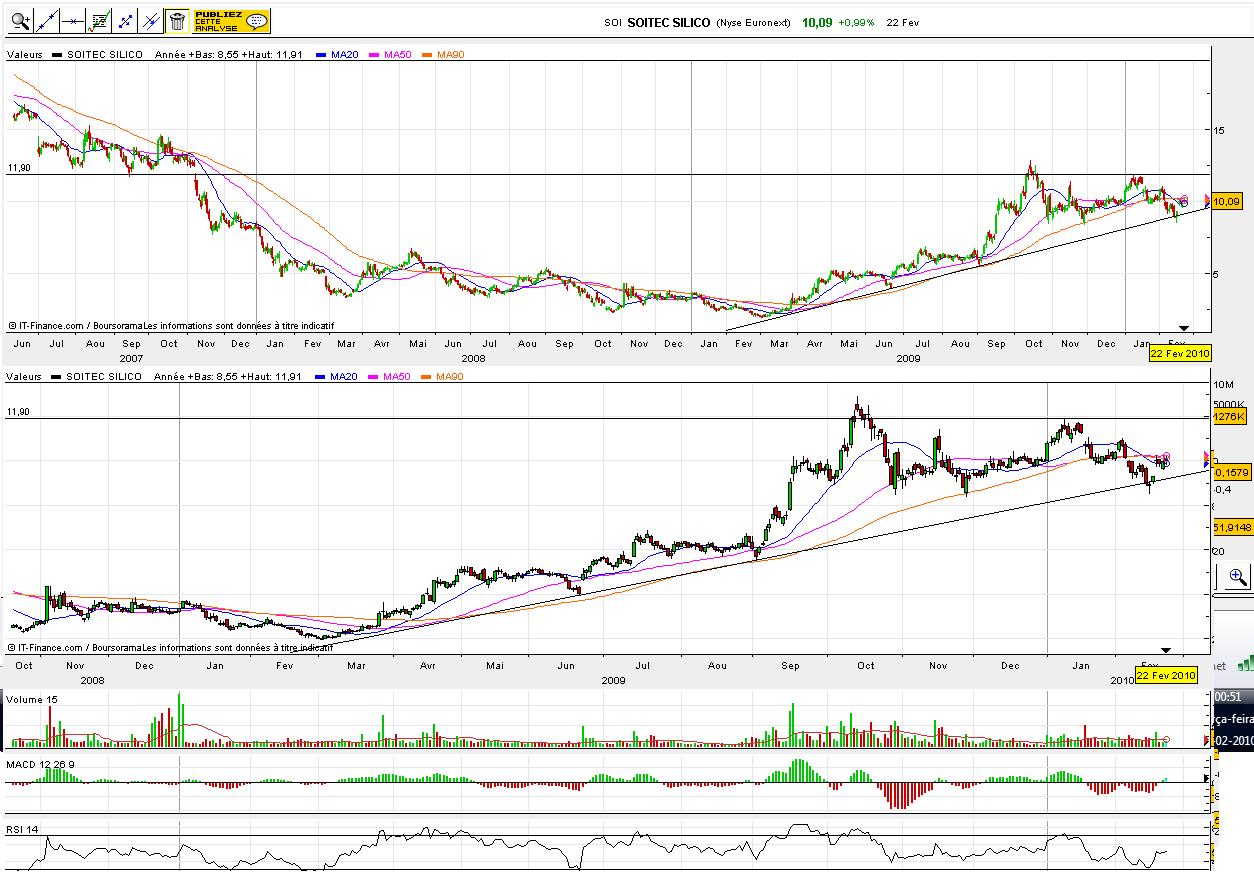The image size is (1254, 887).
Task: Select the parallel channel lines tool
Action: point(150,19)
